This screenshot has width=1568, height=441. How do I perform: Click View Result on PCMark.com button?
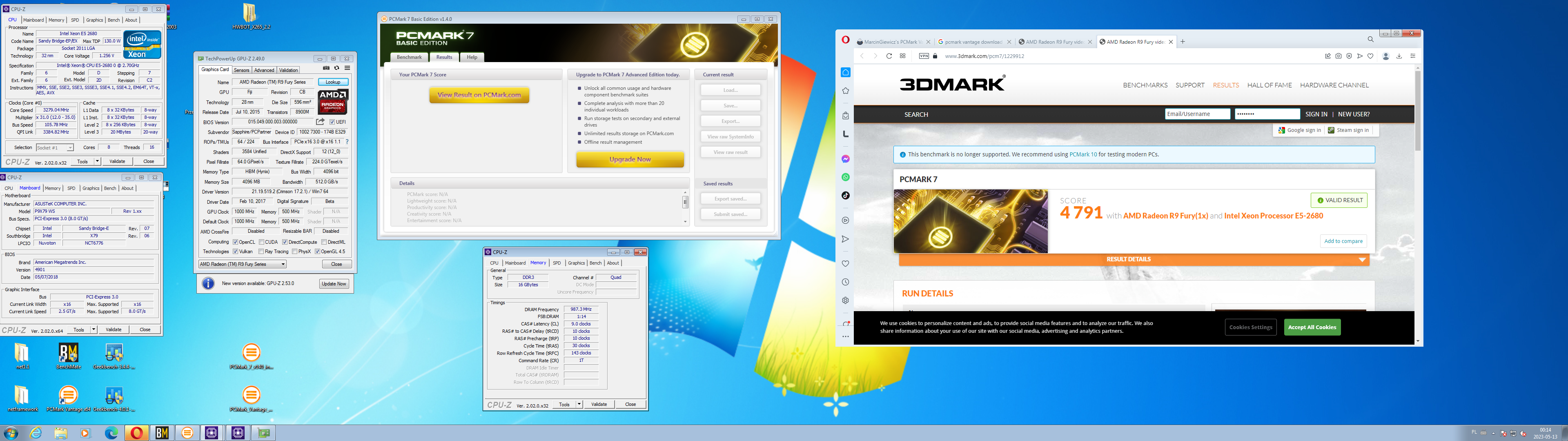[x=479, y=95]
